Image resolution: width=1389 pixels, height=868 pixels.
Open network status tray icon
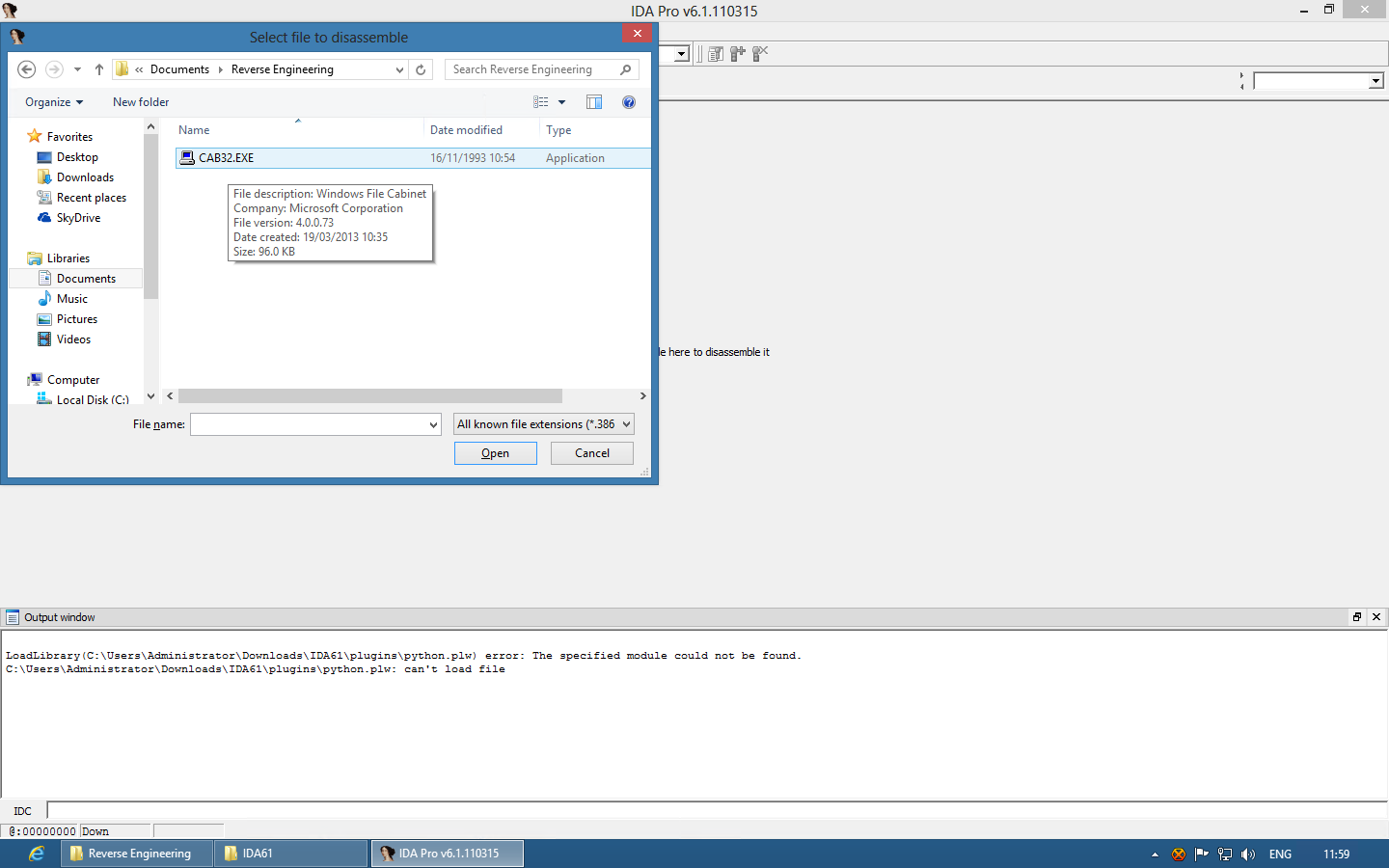(1225, 854)
